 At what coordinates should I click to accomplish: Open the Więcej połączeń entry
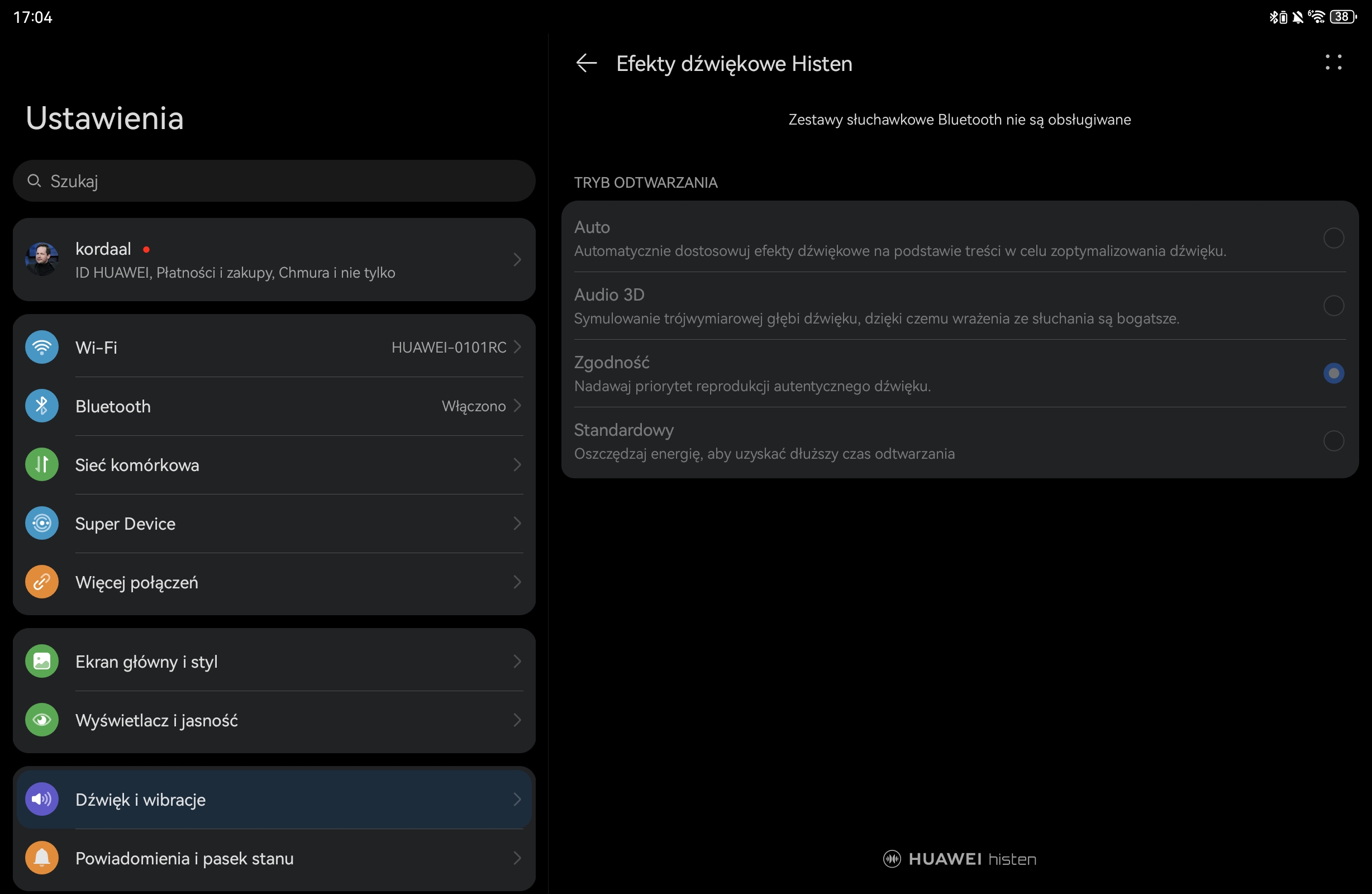274,582
